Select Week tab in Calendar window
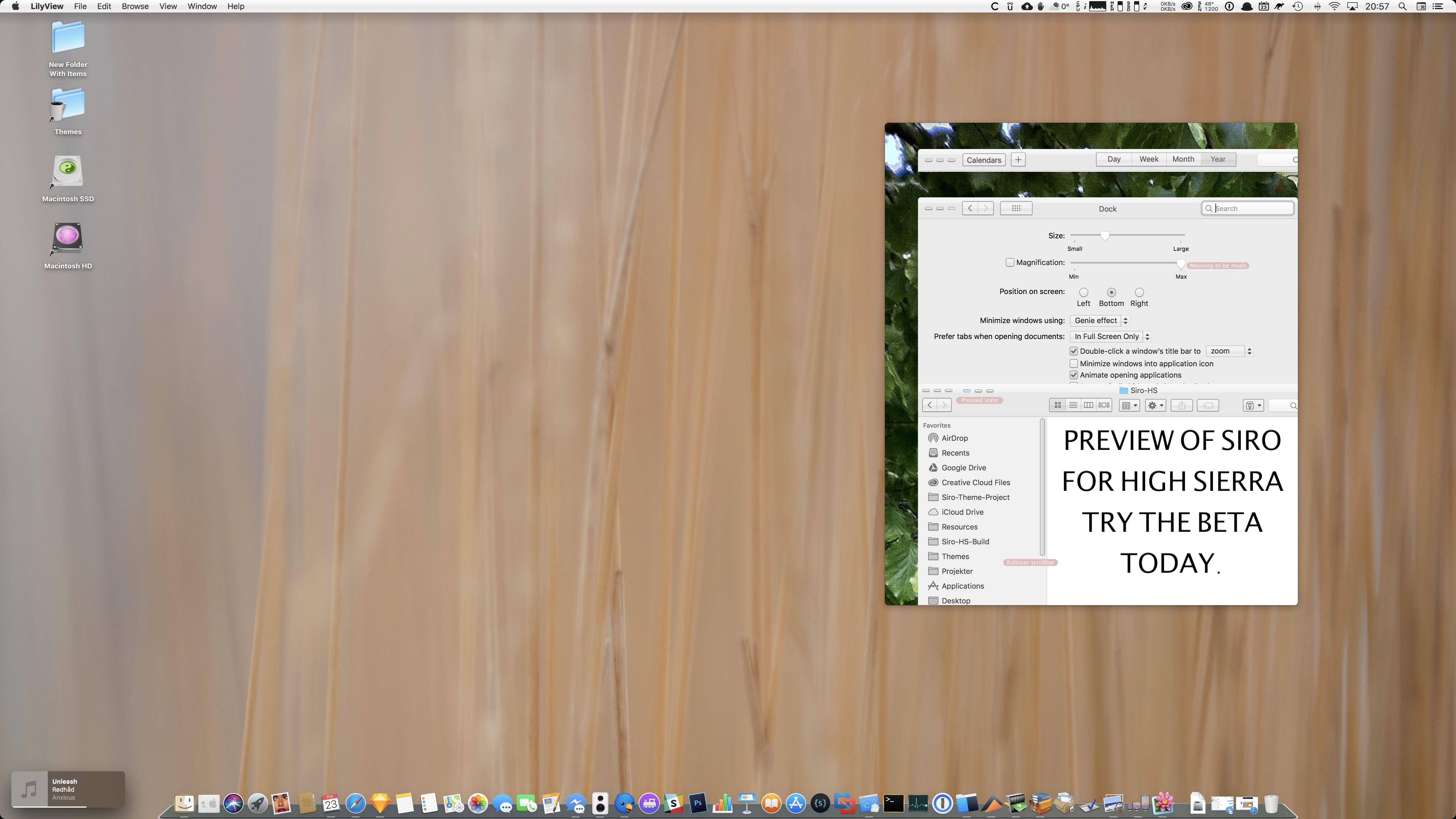Image resolution: width=1456 pixels, height=819 pixels. (x=1148, y=159)
